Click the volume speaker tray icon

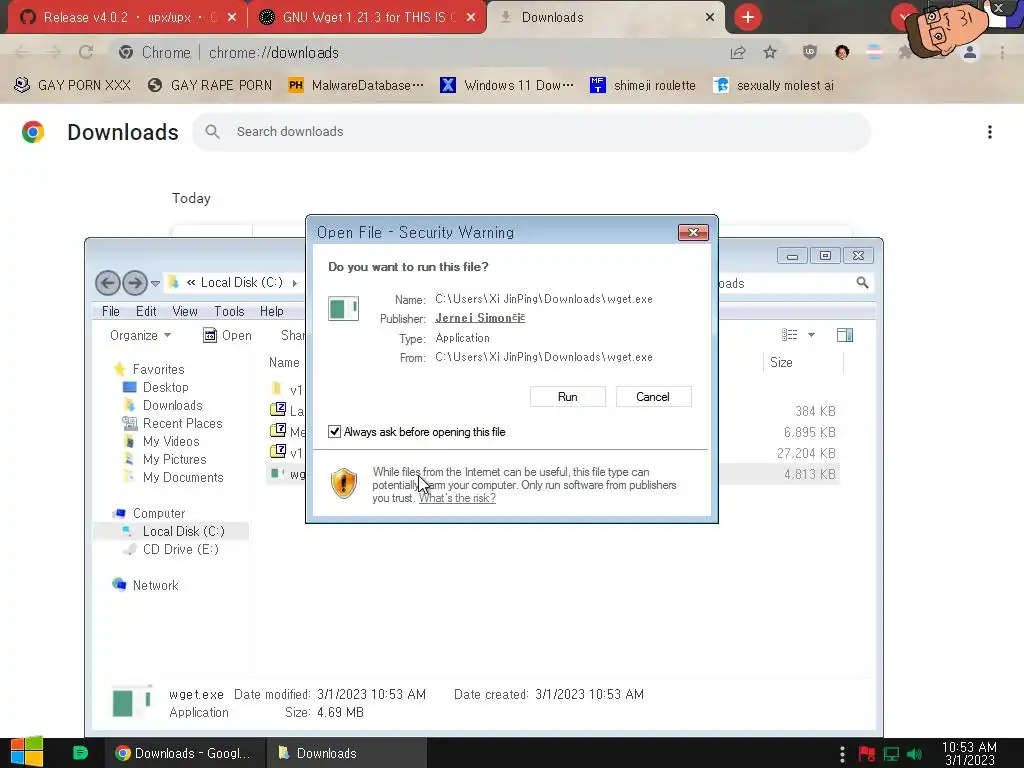(x=915, y=754)
